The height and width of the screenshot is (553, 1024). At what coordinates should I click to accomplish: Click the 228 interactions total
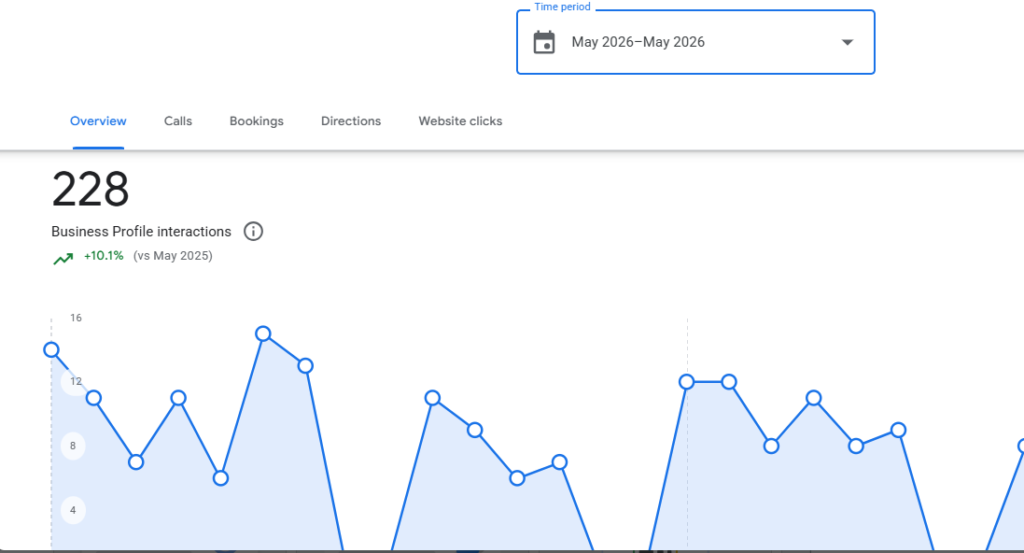[x=90, y=189]
